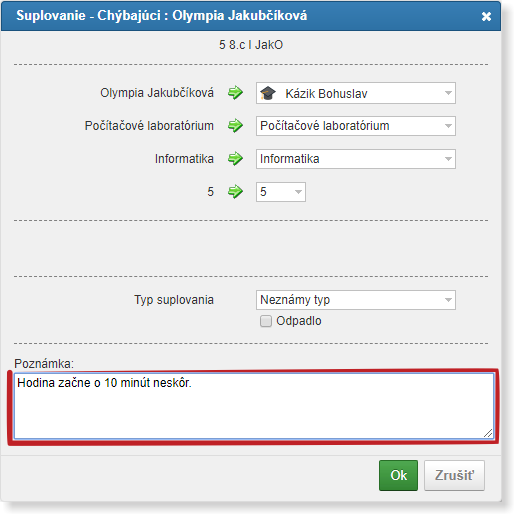Open the Informatika subject dropdown
Screen dimensions: 515x515
356,159
